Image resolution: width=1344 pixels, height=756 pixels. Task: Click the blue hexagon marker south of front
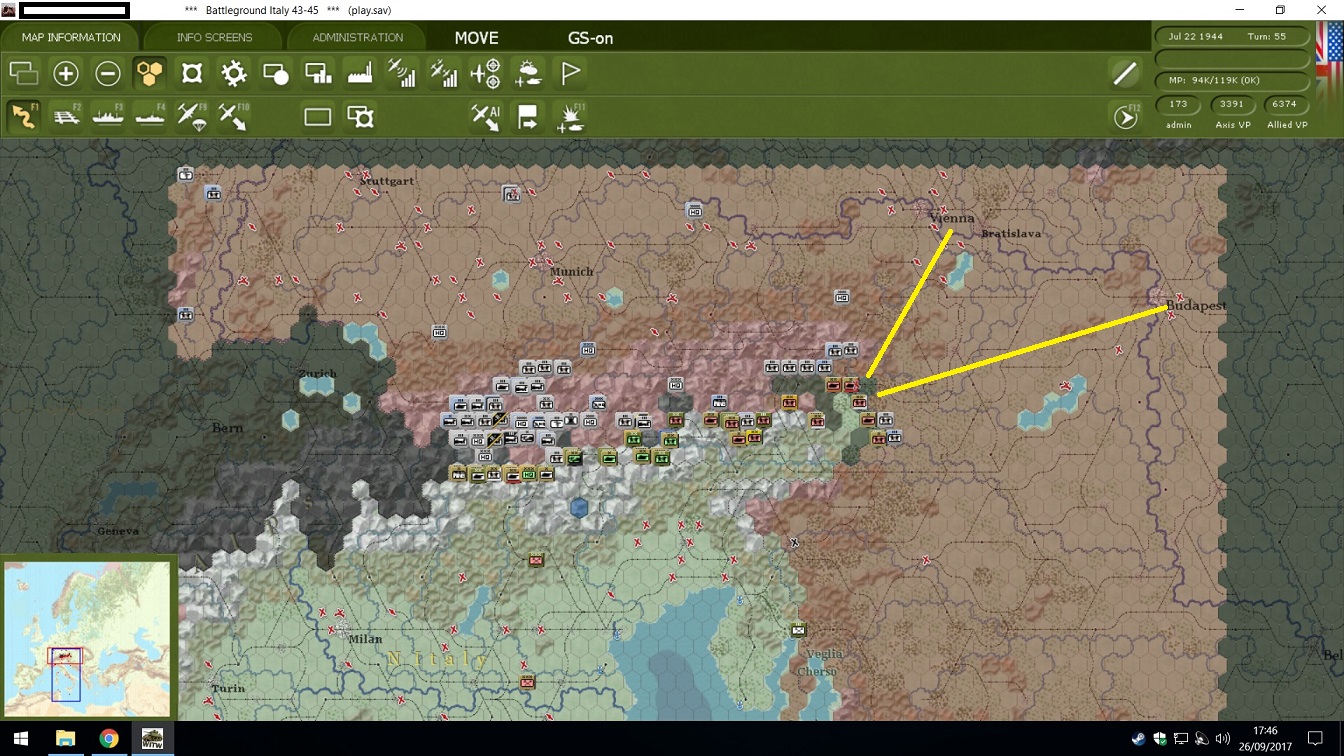pyautogui.click(x=579, y=508)
